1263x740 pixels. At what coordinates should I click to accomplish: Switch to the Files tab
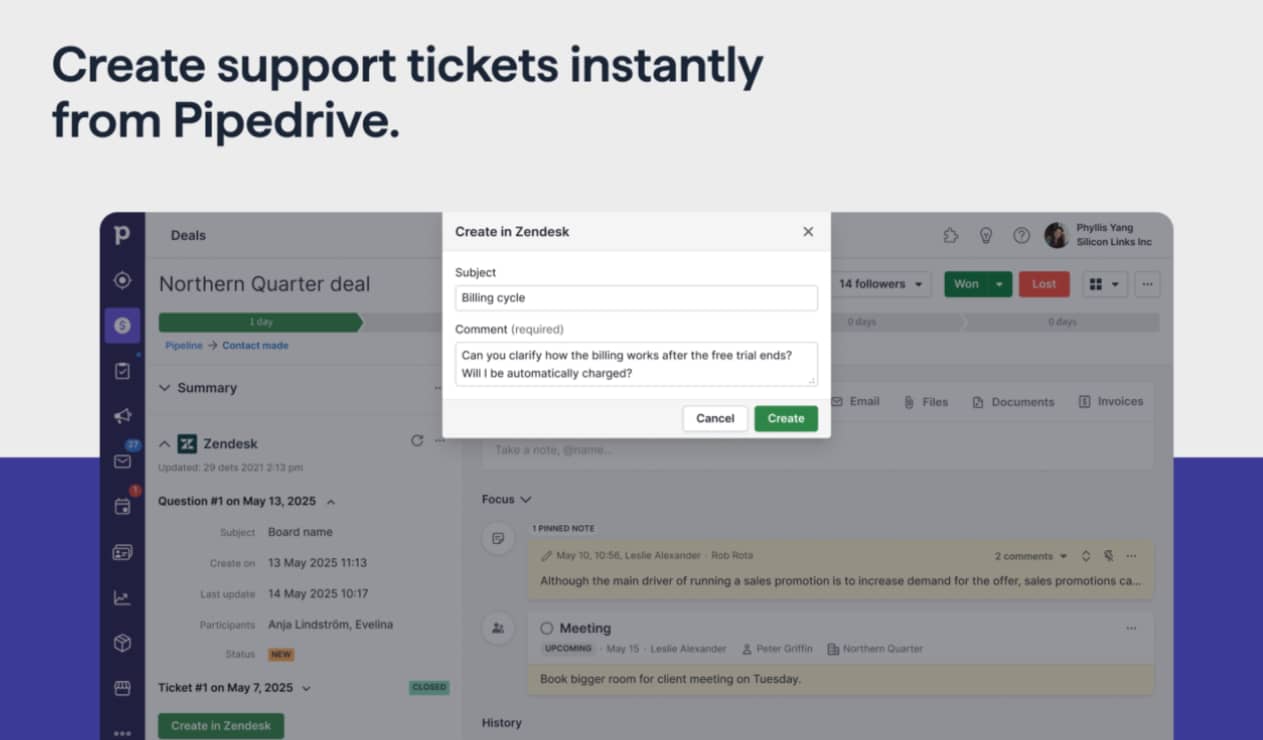(x=925, y=402)
